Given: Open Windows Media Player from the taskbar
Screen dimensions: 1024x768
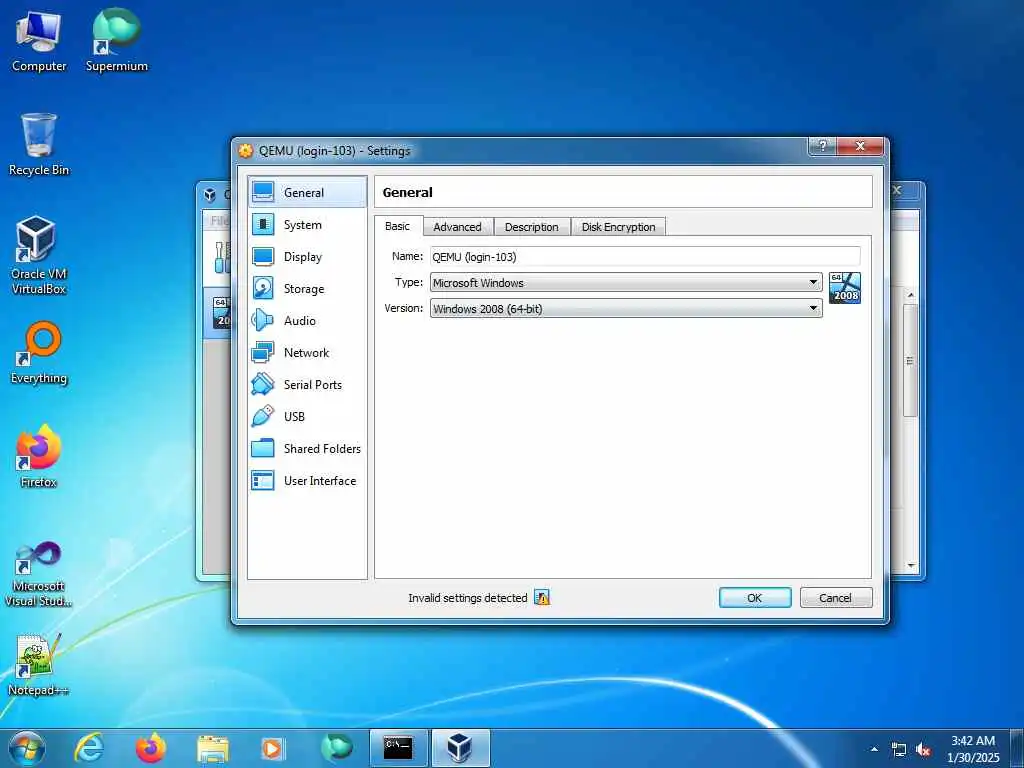Looking at the screenshot, I should click(272, 749).
